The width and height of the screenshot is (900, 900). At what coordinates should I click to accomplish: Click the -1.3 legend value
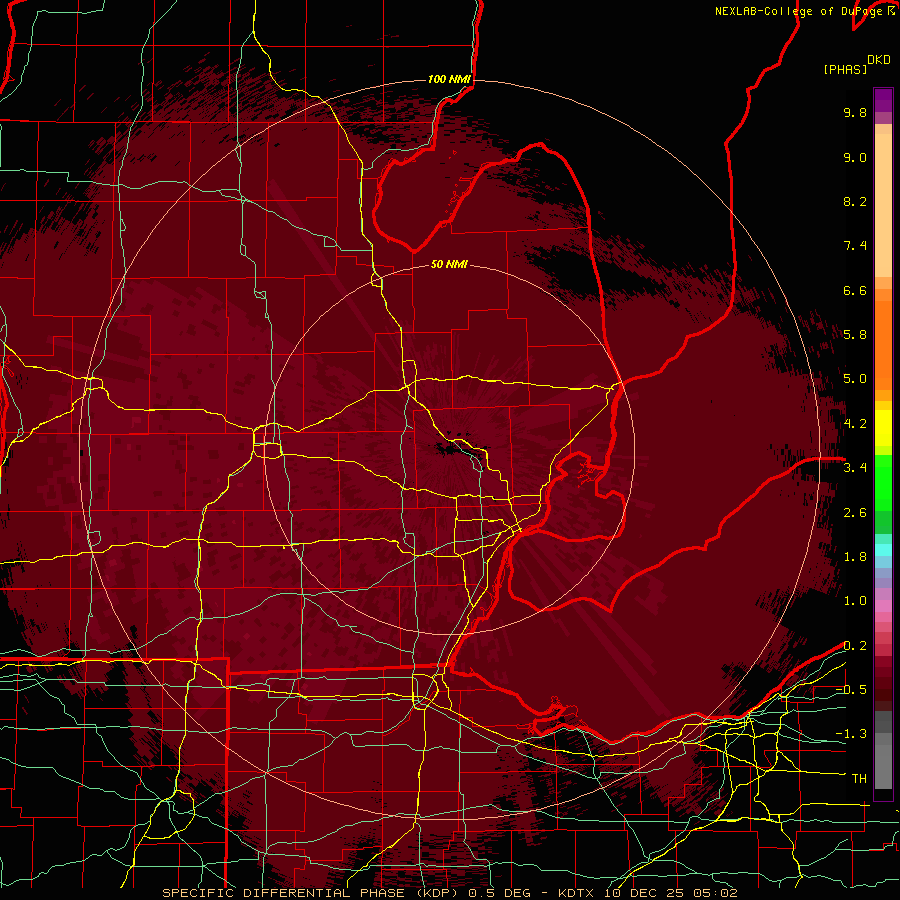point(851,734)
